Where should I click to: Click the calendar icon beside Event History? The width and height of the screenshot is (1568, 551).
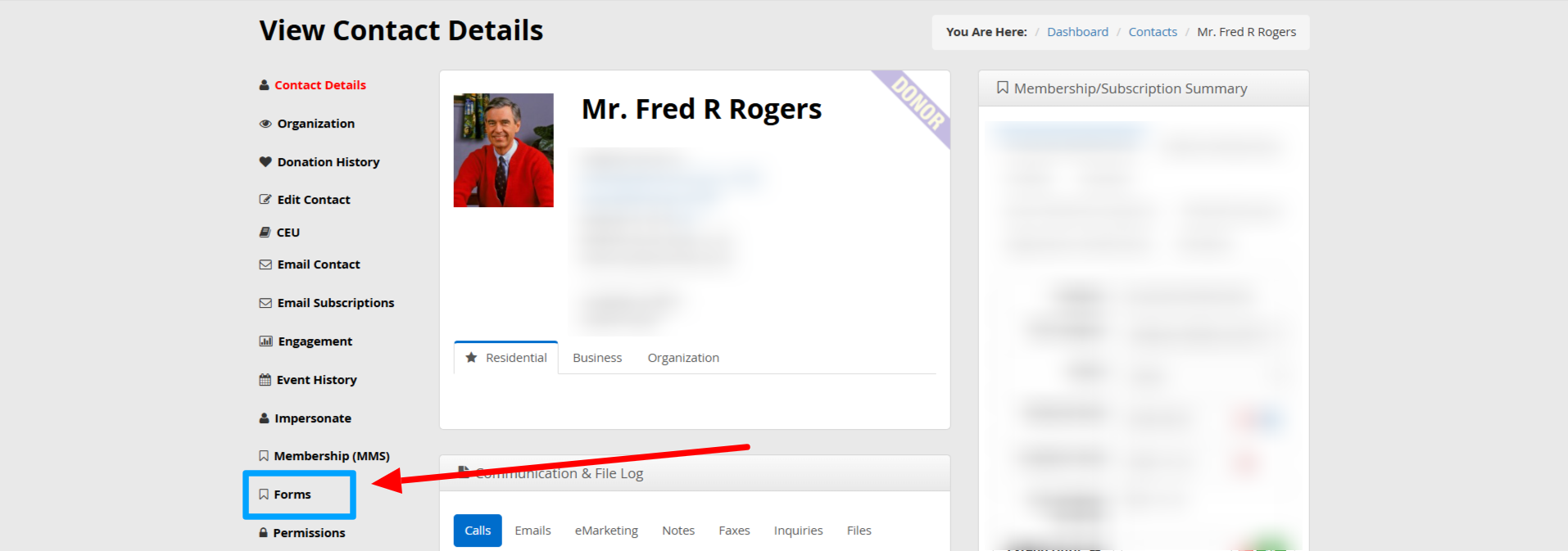coord(265,380)
